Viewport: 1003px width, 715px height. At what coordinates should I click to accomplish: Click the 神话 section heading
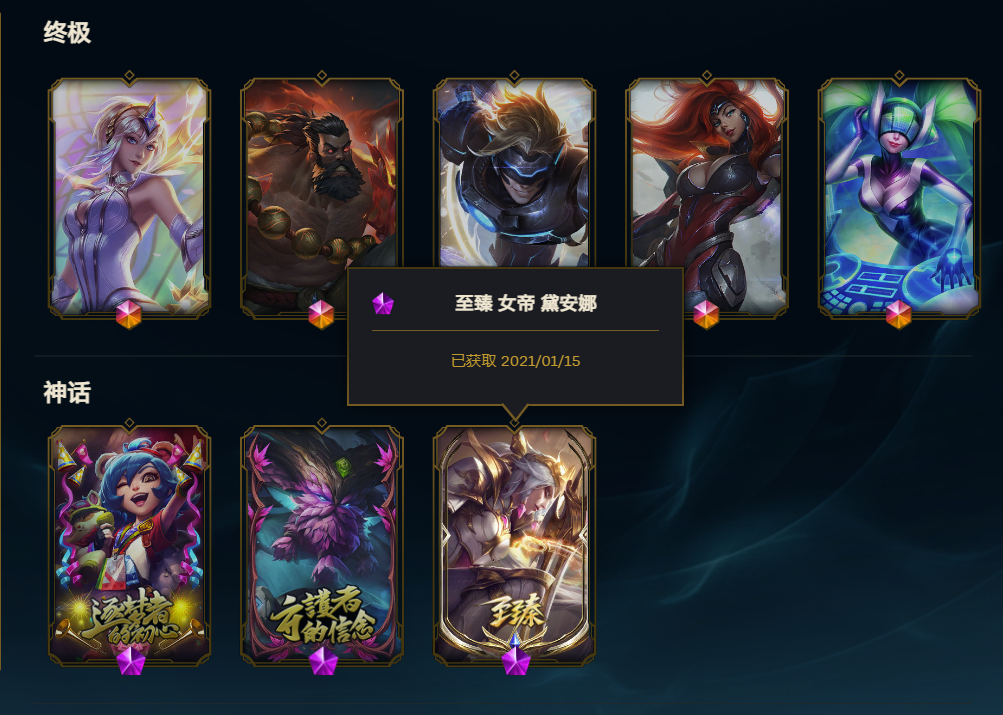pos(67,392)
